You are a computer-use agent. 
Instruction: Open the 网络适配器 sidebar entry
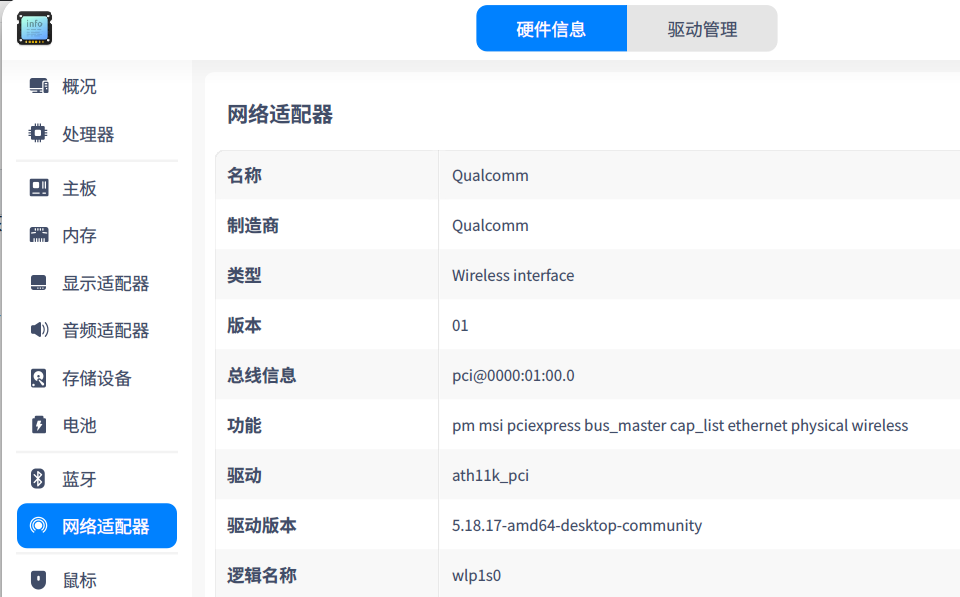97,526
